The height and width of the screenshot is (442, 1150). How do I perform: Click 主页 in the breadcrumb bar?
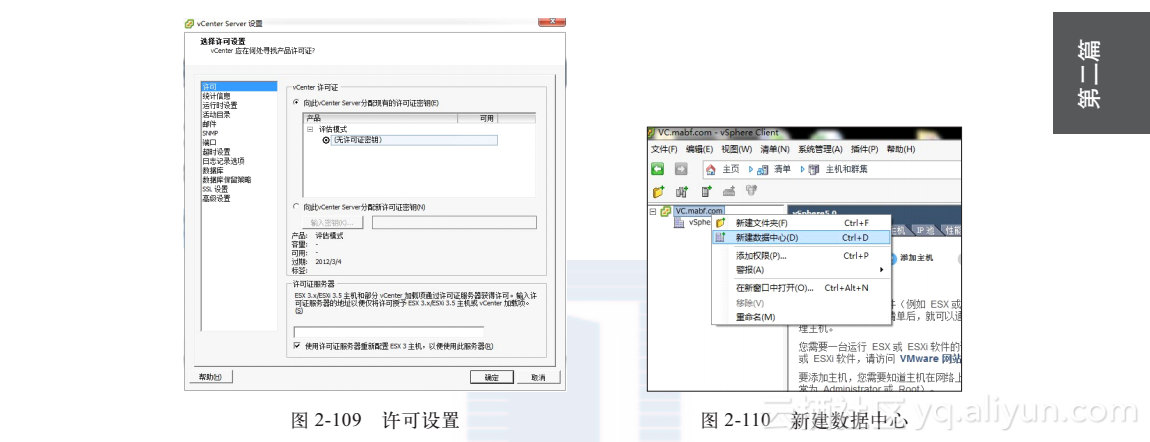pyautogui.click(x=731, y=169)
